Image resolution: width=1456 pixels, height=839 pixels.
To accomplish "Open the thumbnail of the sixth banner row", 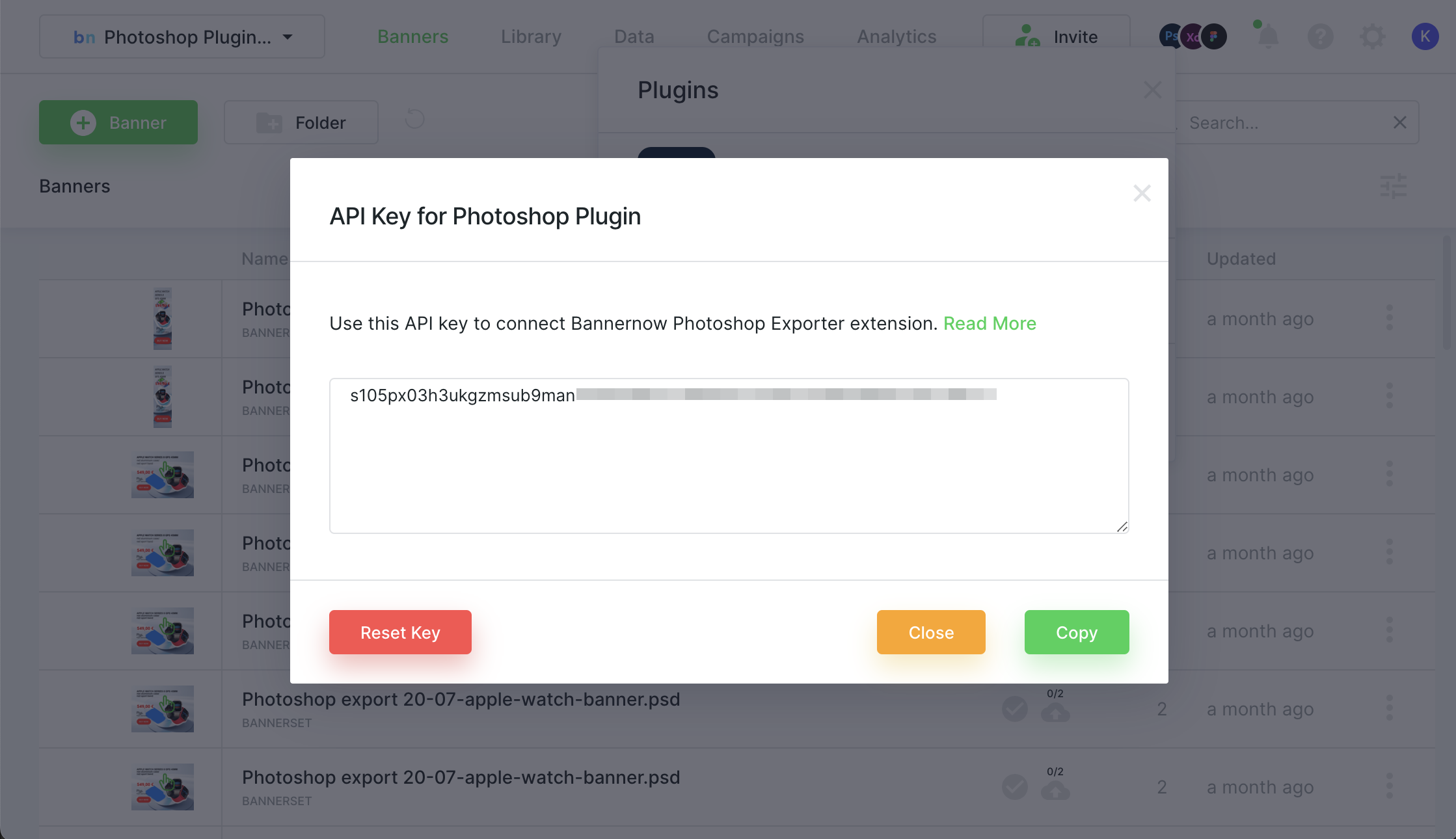I will [163, 709].
